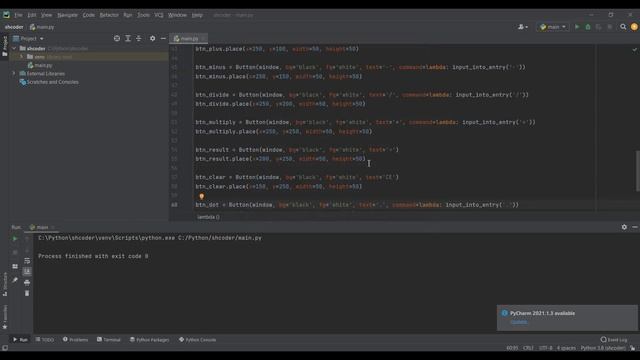Viewport: 640px width, 360px height.
Task: Toggle scroll to end icon in Run panel
Action: pyautogui.click(x=27, y=271)
